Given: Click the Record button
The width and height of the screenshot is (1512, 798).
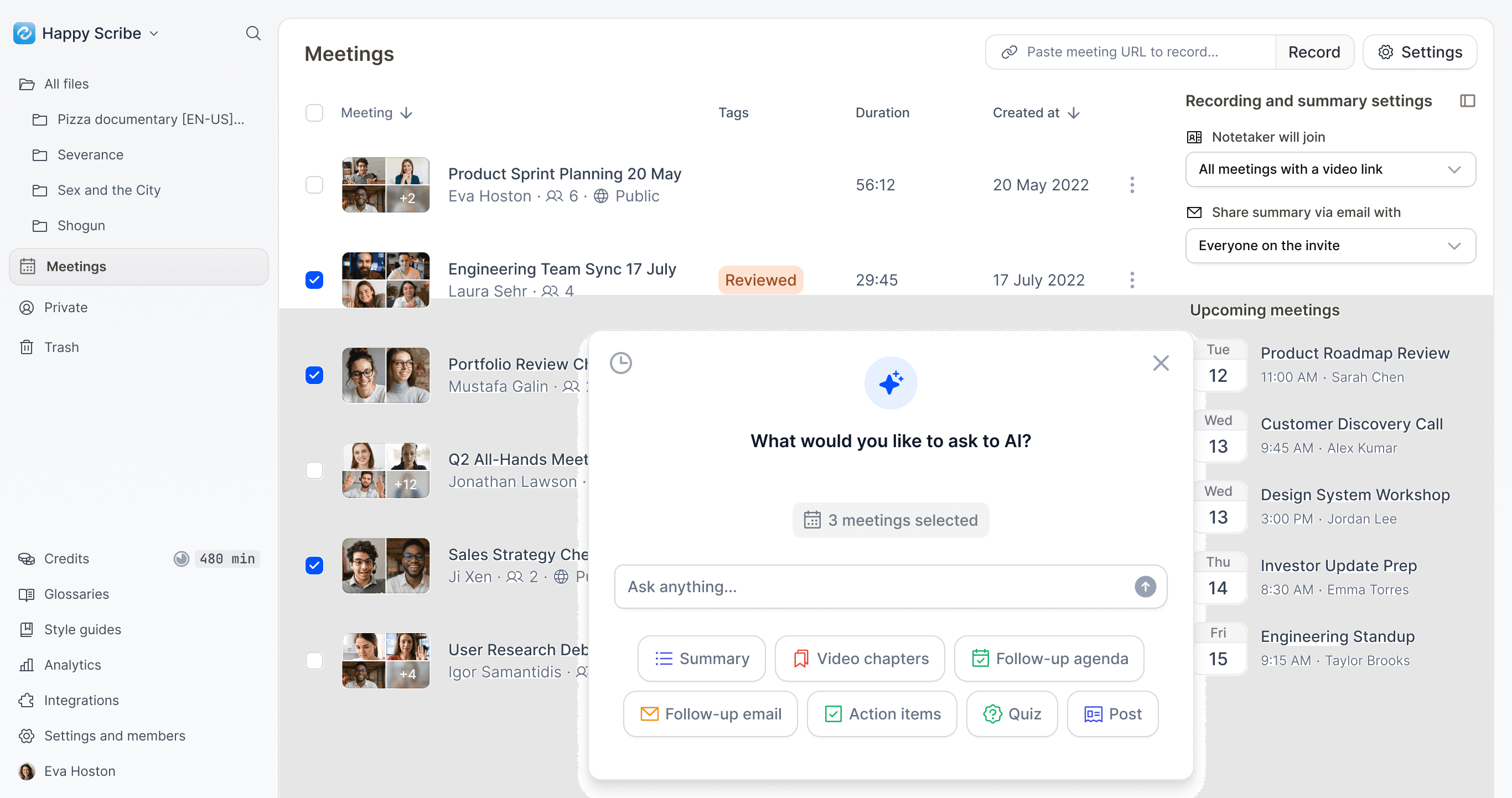Looking at the screenshot, I should pyautogui.click(x=1314, y=52).
